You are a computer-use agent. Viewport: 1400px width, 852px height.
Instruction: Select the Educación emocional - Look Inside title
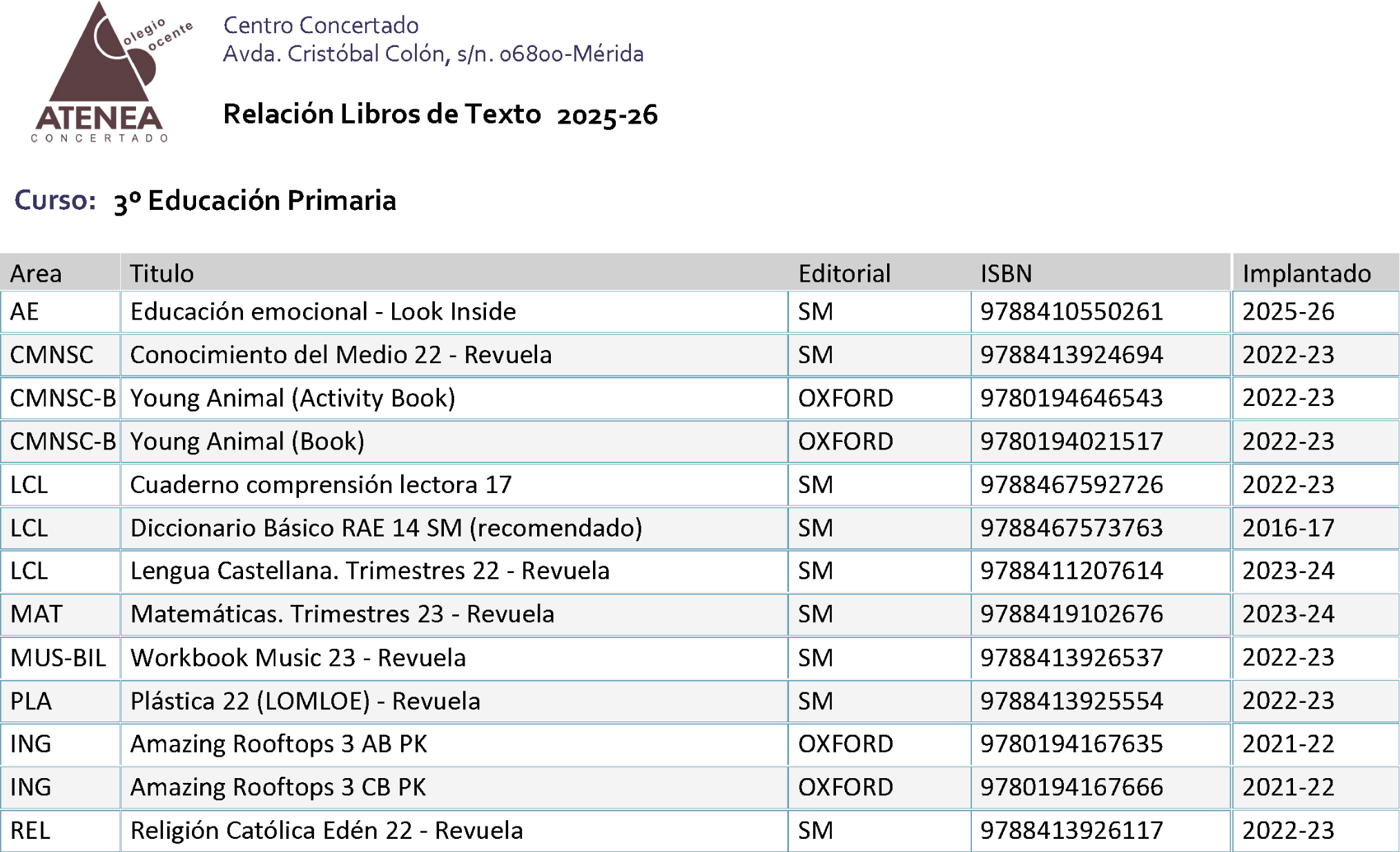point(322,311)
